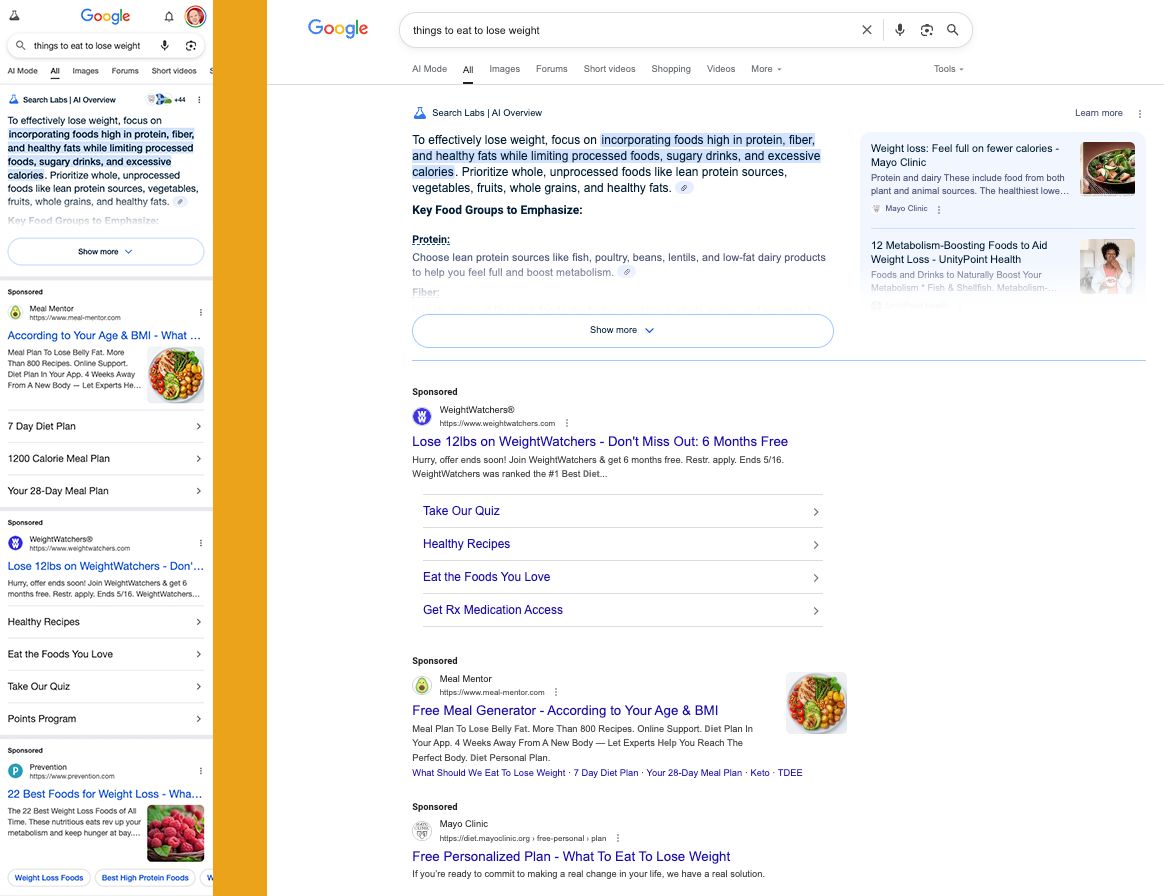Open the More dropdown in desktop tabs
The width and height of the screenshot is (1164, 896).
tap(766, 69)
